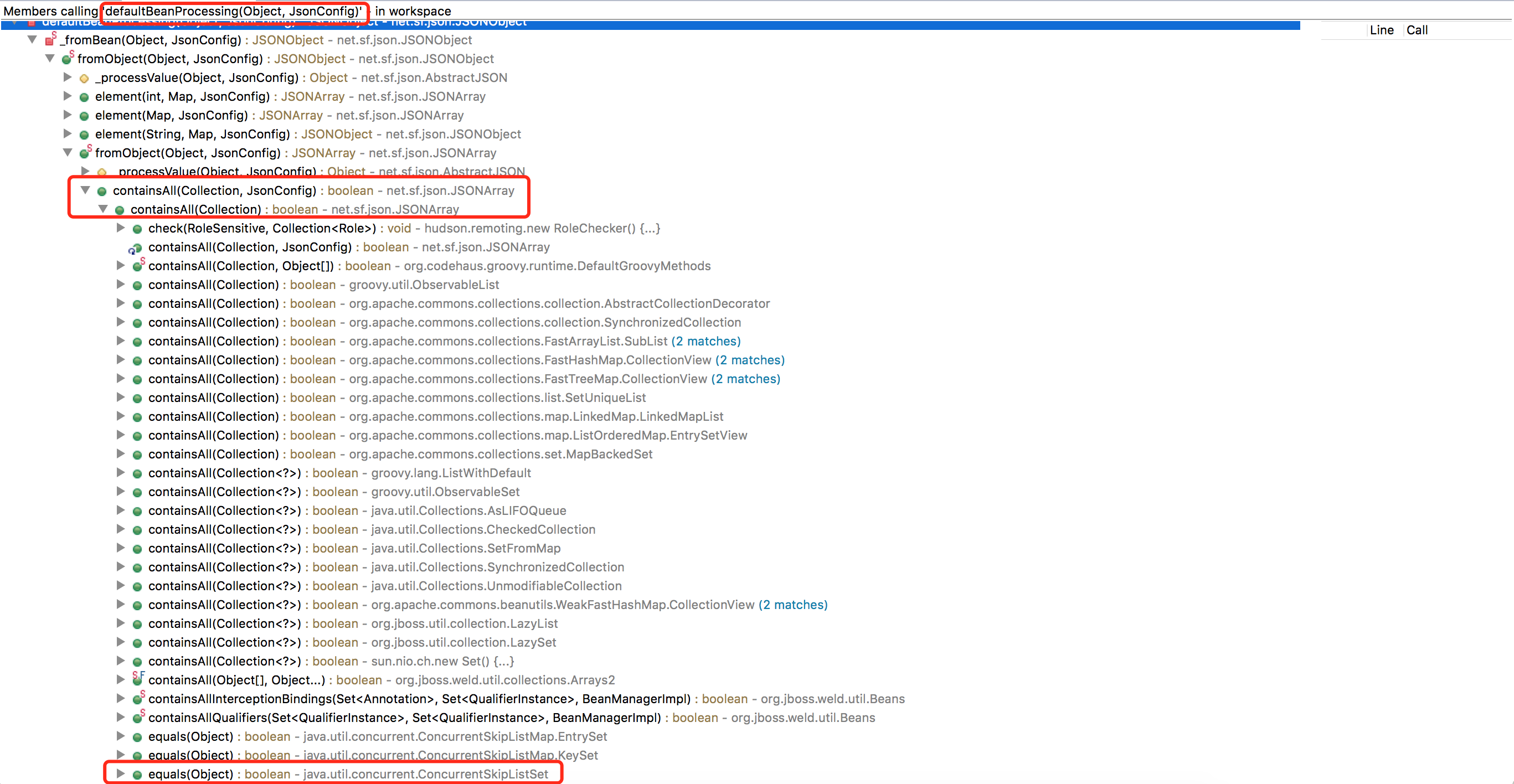The image size is (1514, 784).
Task: Click the AsLIFOQueue containsAll icon
Action: [x=137, y=510]
